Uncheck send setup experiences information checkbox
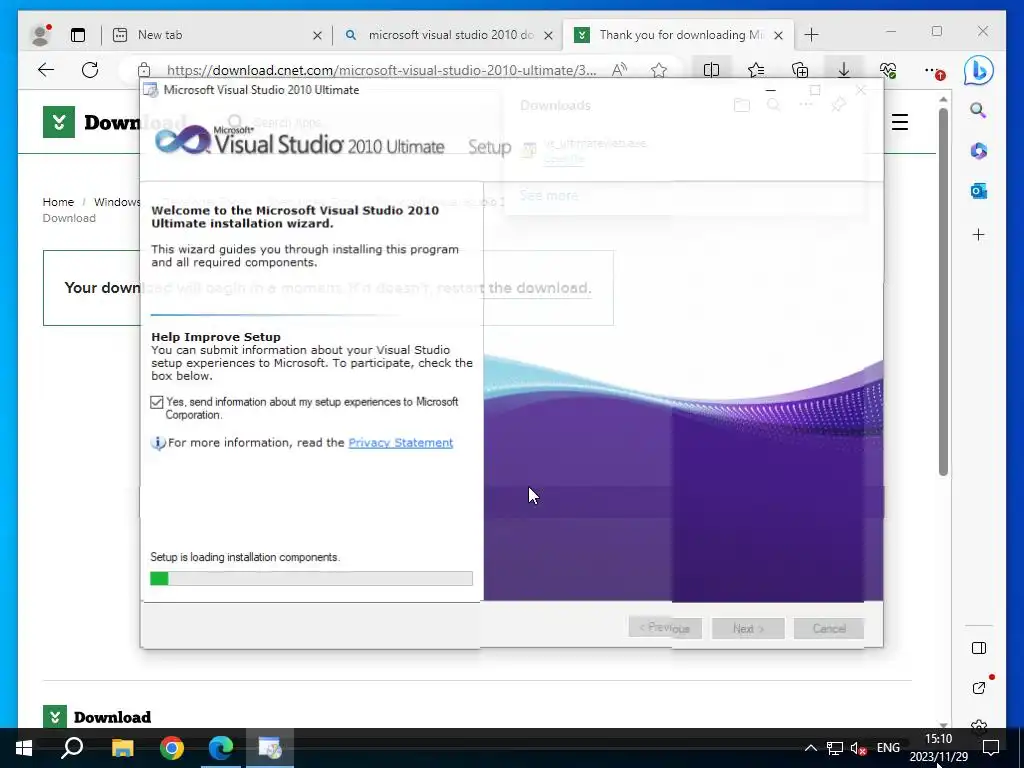This screenshot has height=768, width=1024. coord(157,402)
